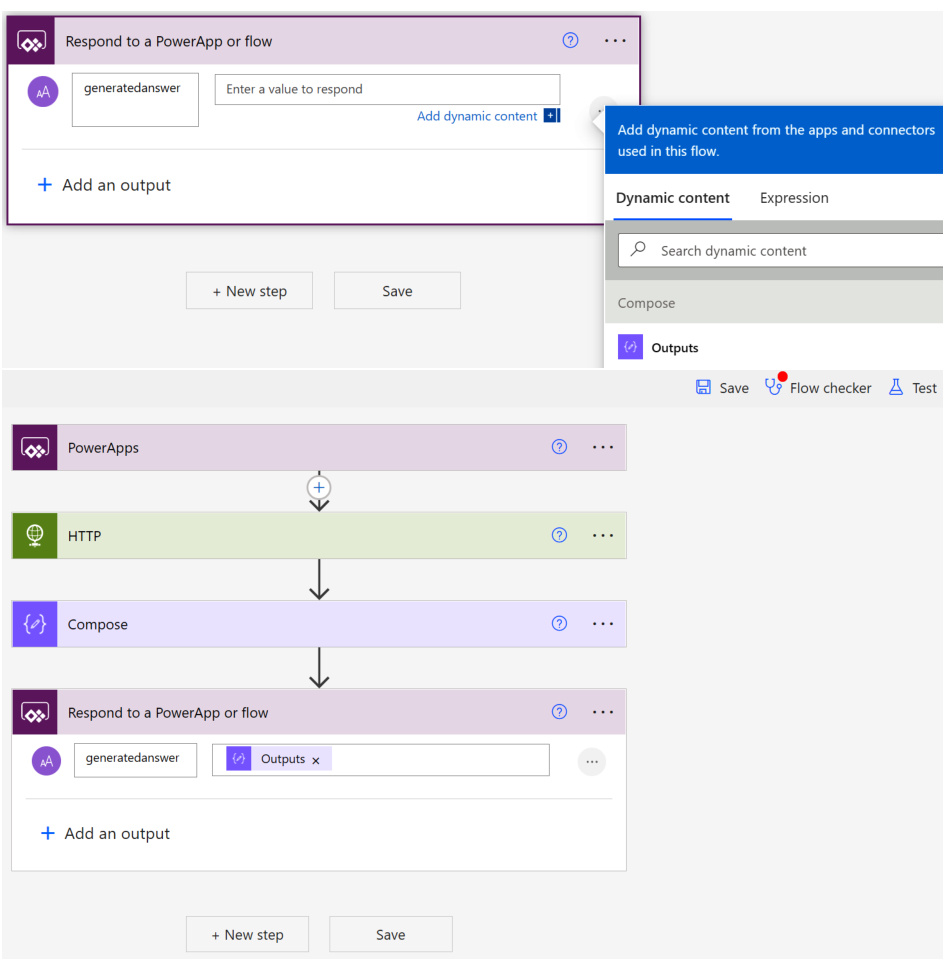Click the green HTTP globe icon
The width and height of the screenshot is (951, 964).
coord(35,535)
